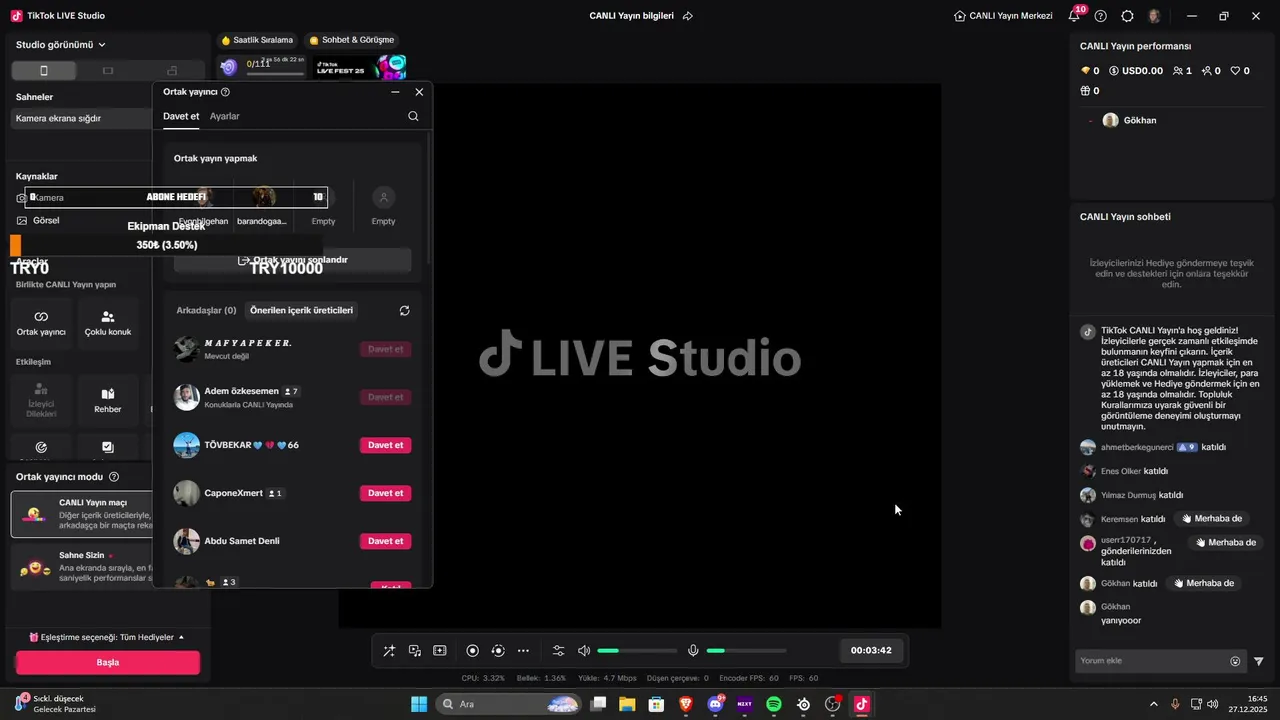The width and height of the screenshot is (1280, 720).
Task: Click the dashed-circle replay capture icon
Action: (x=498, y=651)
